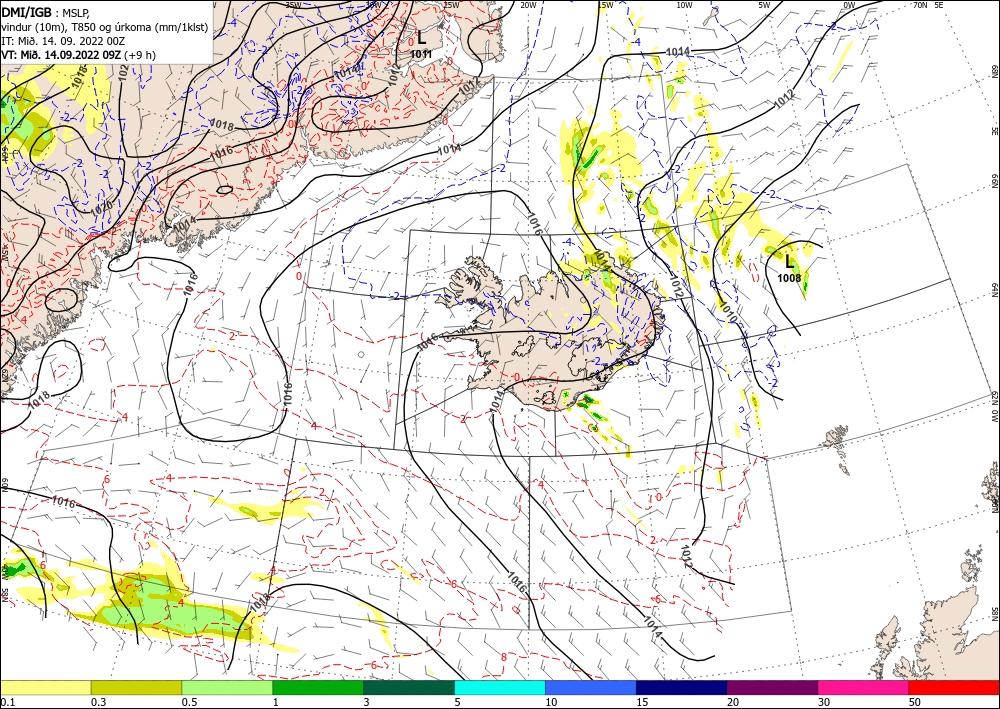Click the pink 30–50 legend swatch
Image resolution: width=1000 pixels, height=709 pixels.
pyautogui.click(x=864, y=687)
